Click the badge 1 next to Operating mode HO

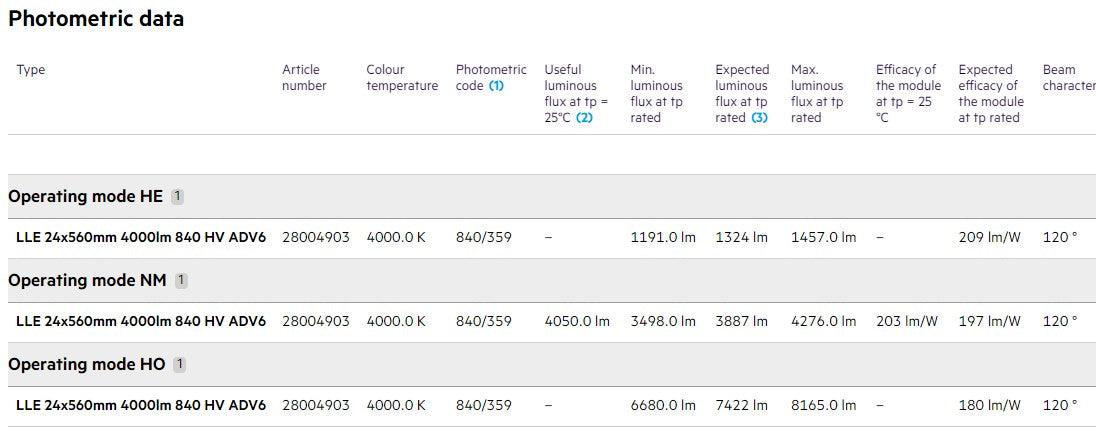point(180,364)
